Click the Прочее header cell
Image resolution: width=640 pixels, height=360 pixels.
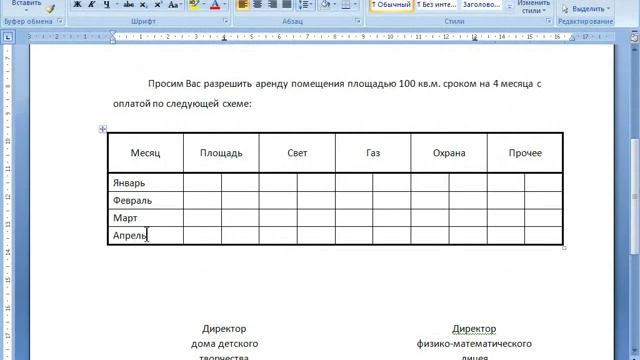coord(525,153)
